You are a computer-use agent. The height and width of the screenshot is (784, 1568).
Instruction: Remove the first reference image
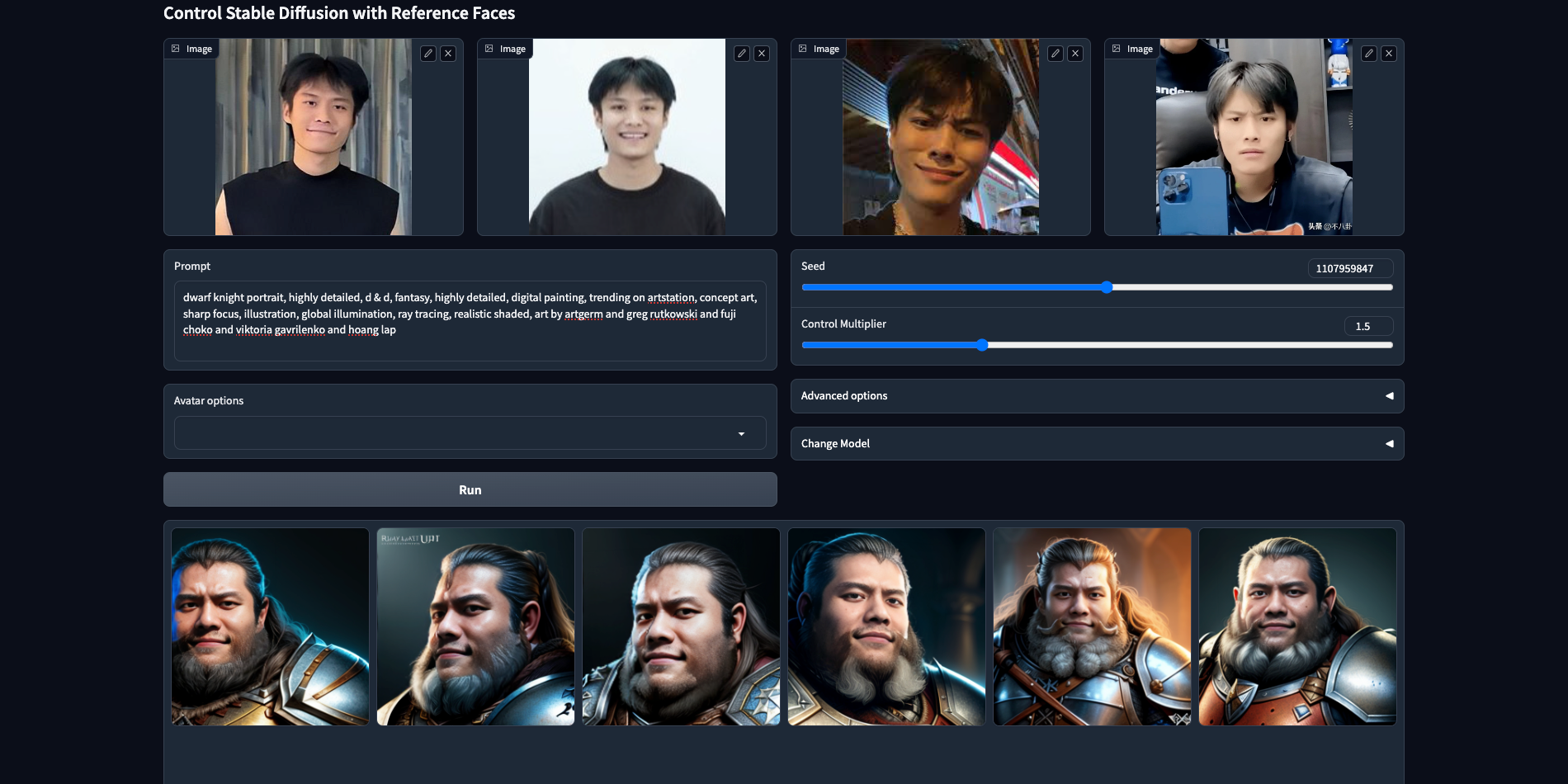pos(448,54)
